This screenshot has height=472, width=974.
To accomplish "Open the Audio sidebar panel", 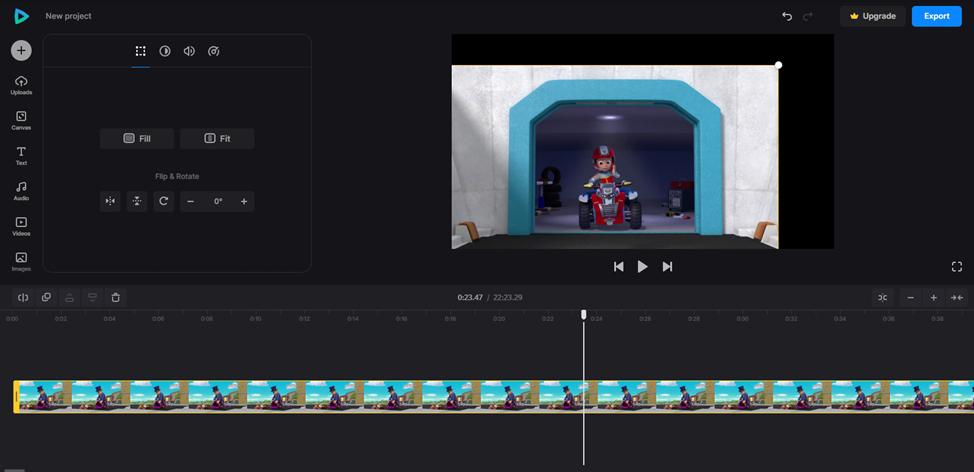I will [21, 191].
